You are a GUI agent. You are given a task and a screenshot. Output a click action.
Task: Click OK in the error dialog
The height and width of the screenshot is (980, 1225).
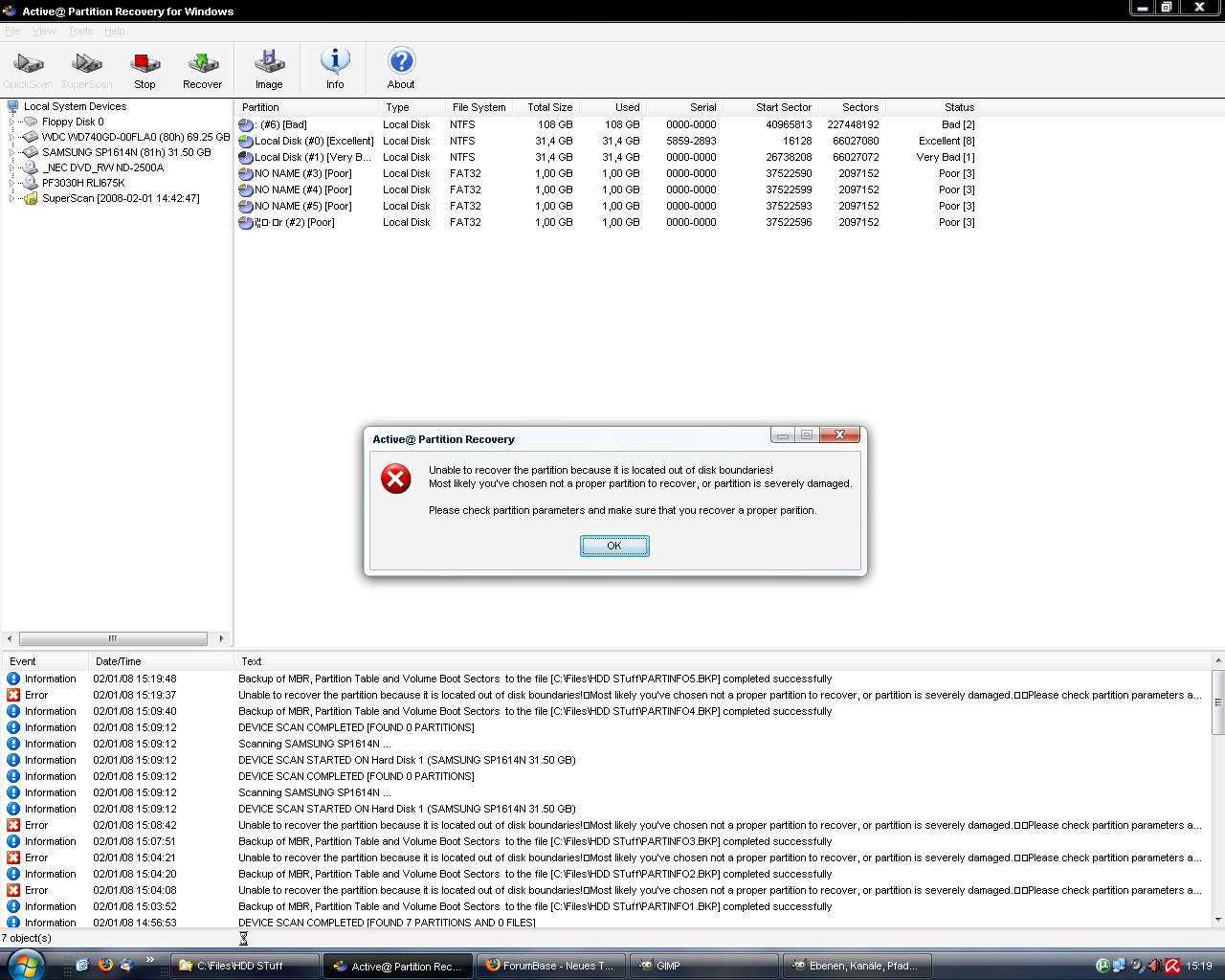614,546
